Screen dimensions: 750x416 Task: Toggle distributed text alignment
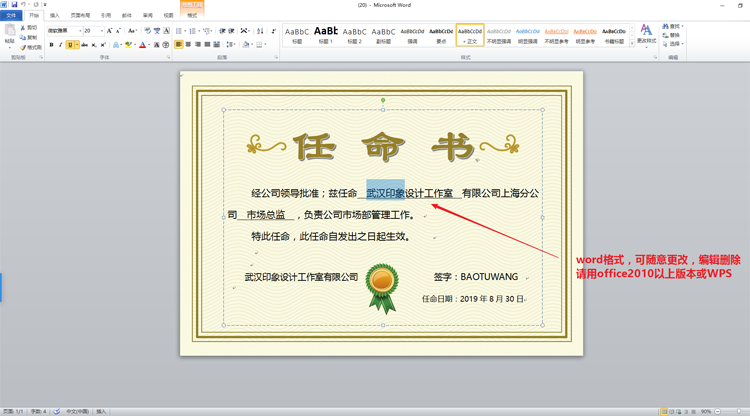point(217,44)
